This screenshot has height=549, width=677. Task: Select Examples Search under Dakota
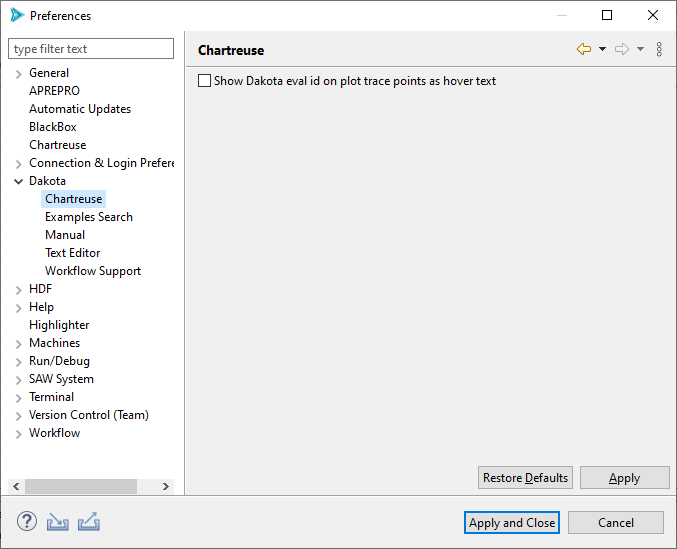88,217
